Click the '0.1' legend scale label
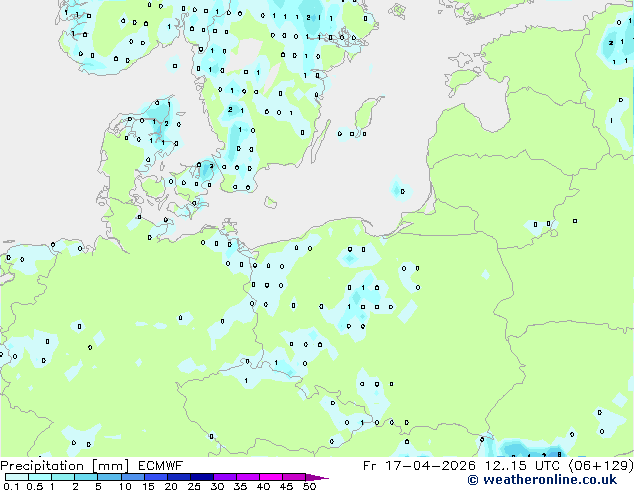 pos(11,486)
